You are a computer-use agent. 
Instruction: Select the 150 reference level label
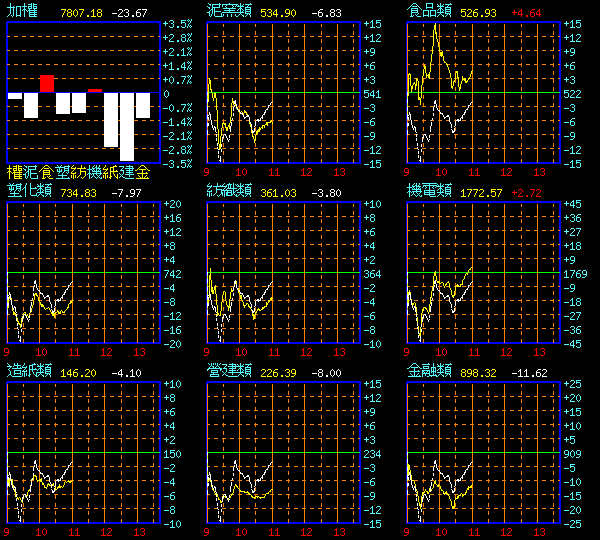pyautogui.click(x=172, y=454)
